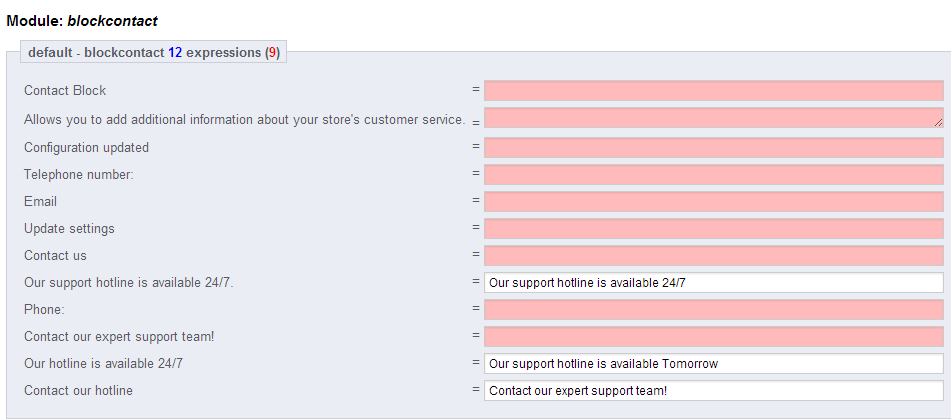Click the Update settings translation field
Image resolution: width=951 pixels, height=419 pixels.
pyautogui.click(x=713, y=229)
